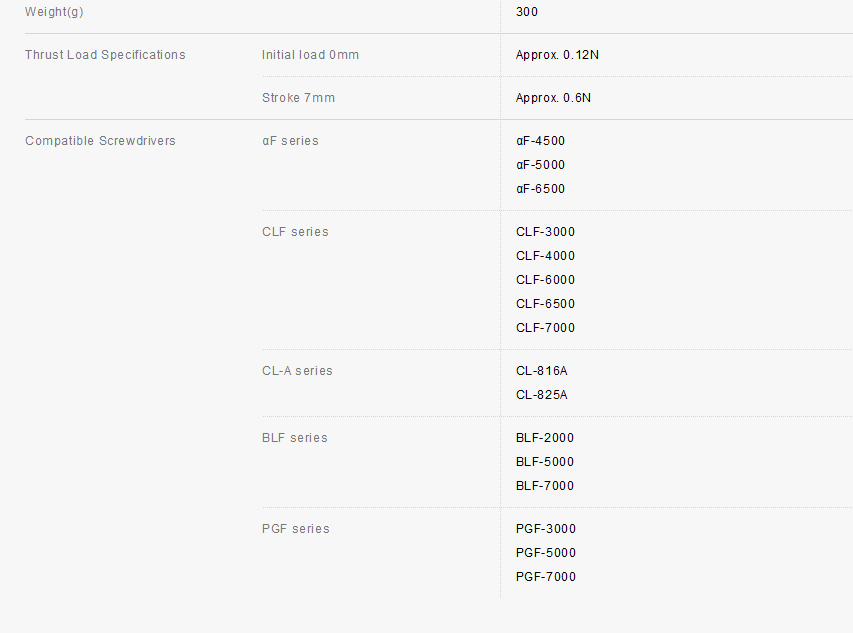Open the CLF-6500 link
853x633 pixels.
click(545, 304)
